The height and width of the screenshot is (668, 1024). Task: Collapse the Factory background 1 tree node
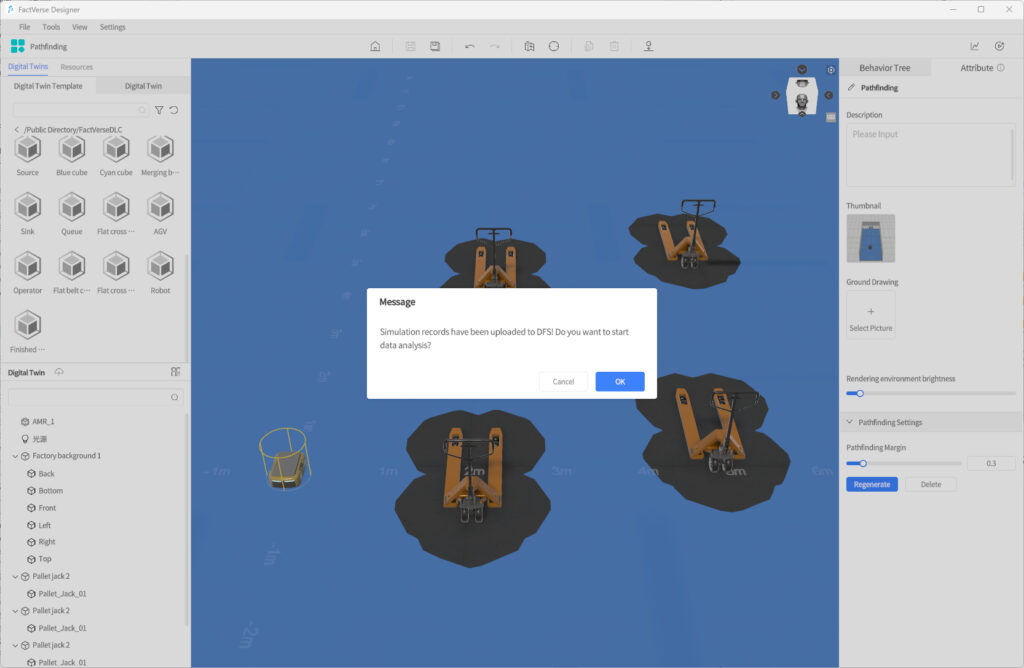(15, 456)
